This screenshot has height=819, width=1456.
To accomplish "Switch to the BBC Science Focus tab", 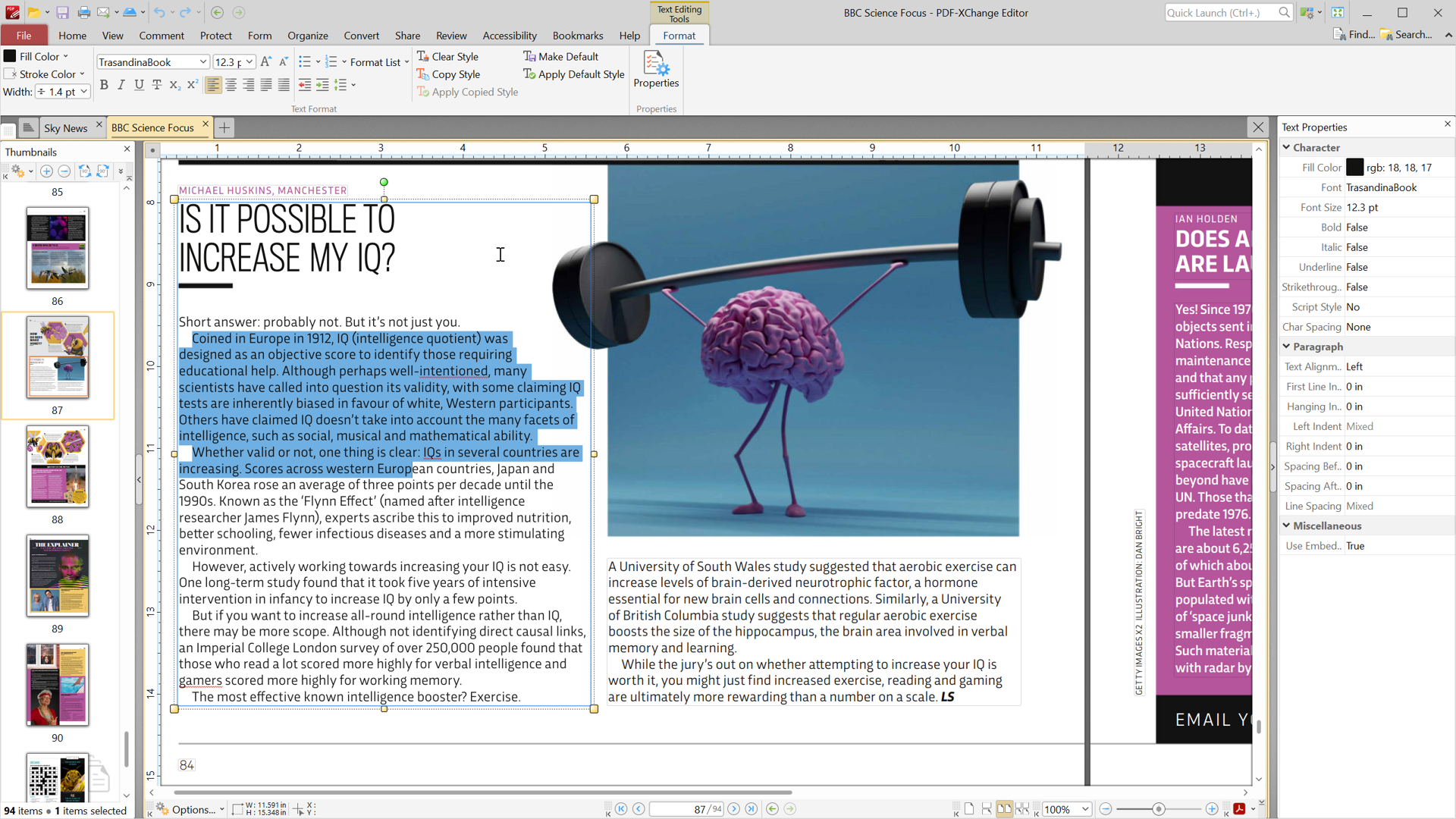I will [153, 127].
